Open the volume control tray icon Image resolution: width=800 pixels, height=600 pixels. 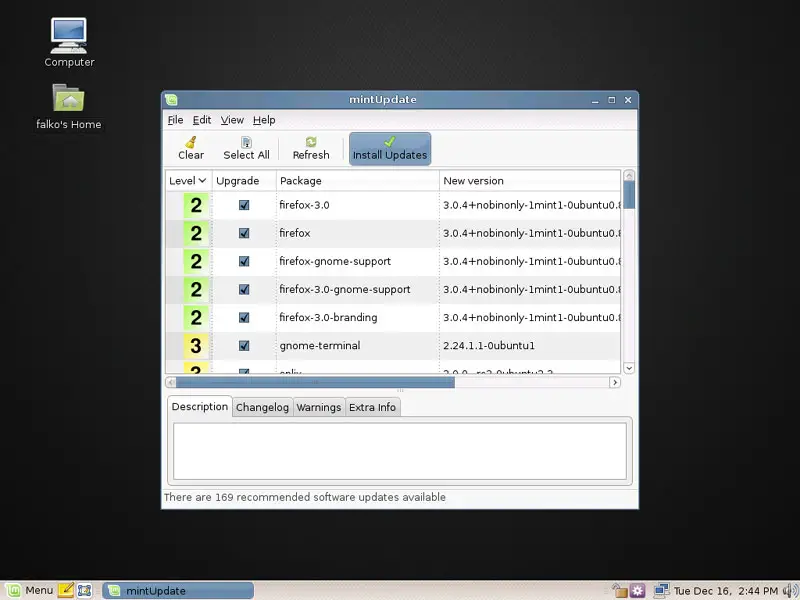[x=791, y=590]
